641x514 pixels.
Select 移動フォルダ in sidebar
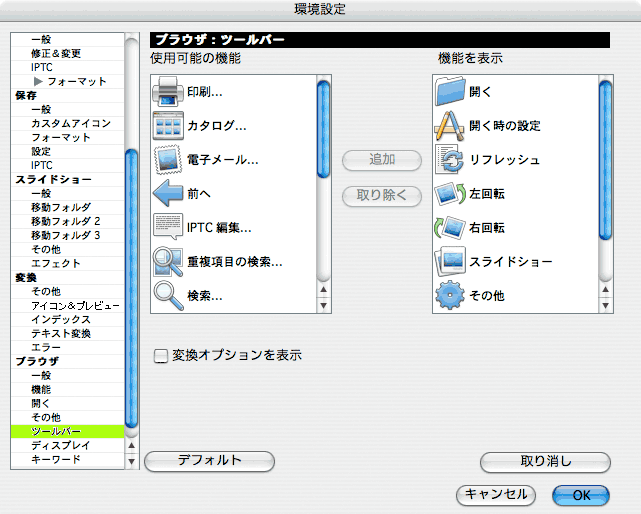67,207
